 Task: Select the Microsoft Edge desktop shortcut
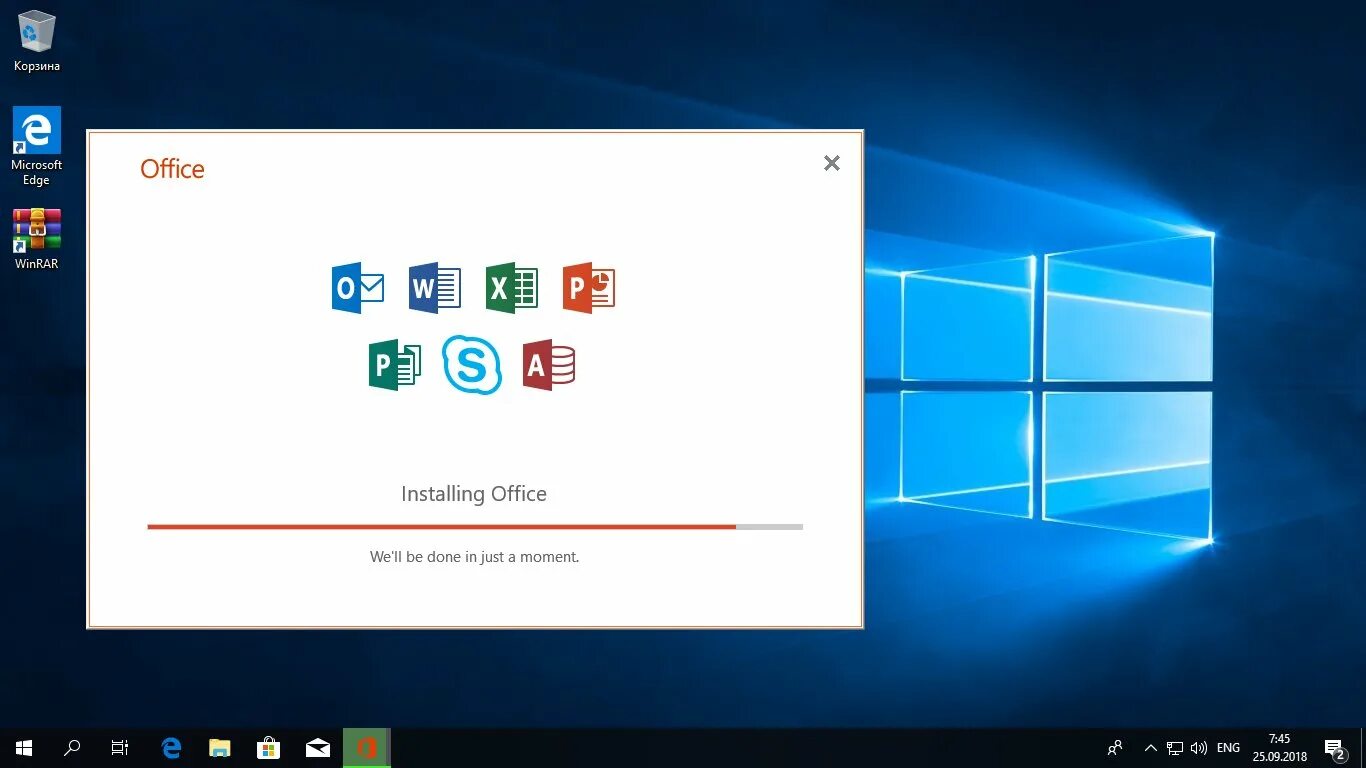click(37, 147)
